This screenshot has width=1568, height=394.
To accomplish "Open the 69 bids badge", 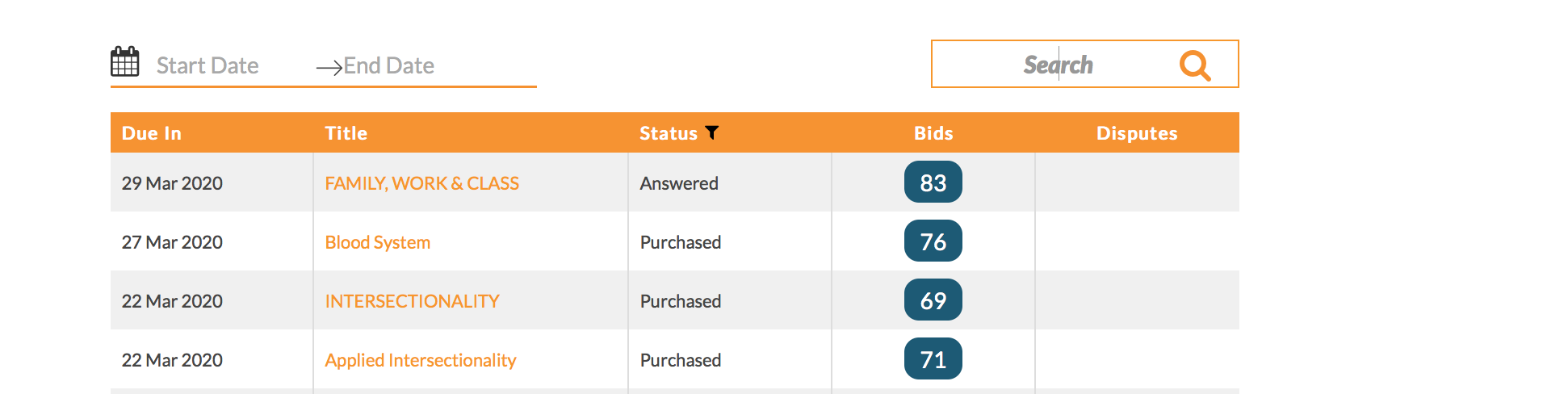I will tap(933, 300).
